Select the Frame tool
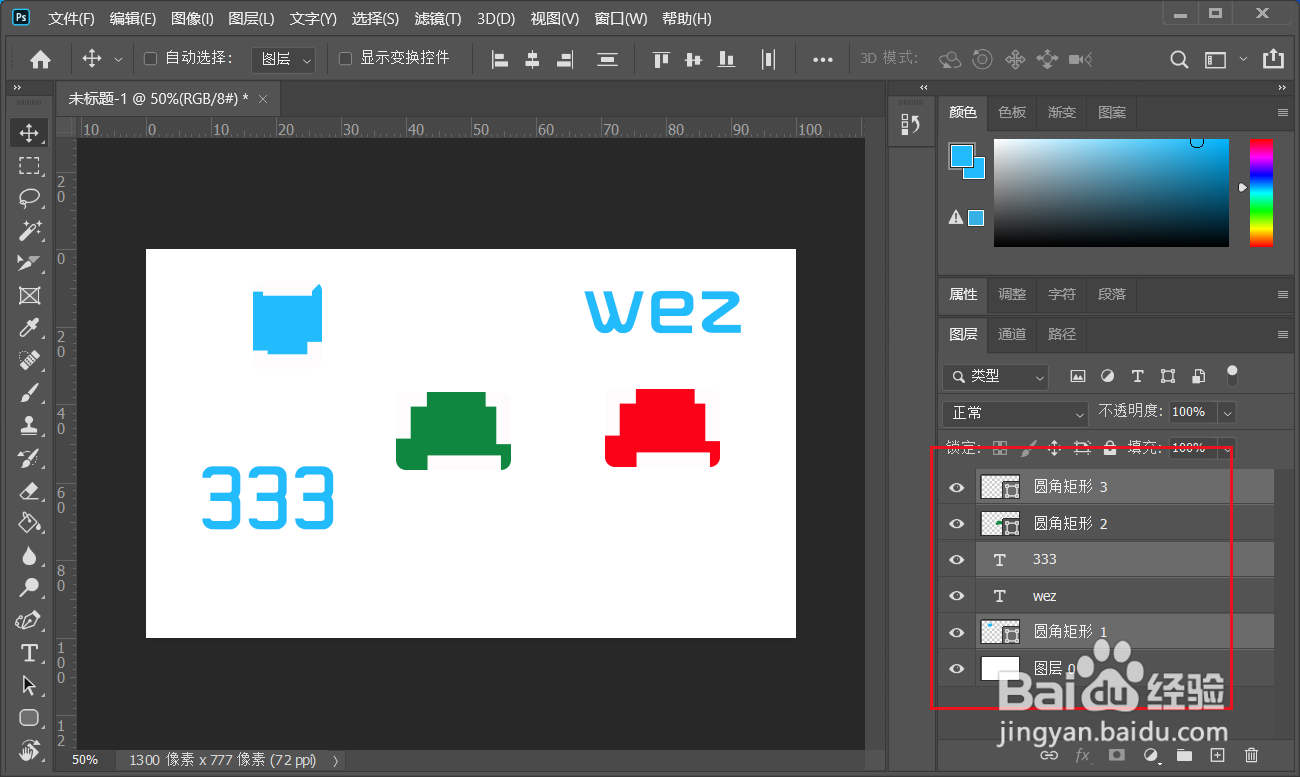Image resolution: width=1300 pixels, height=777 pixels. (x=29, y=295)
